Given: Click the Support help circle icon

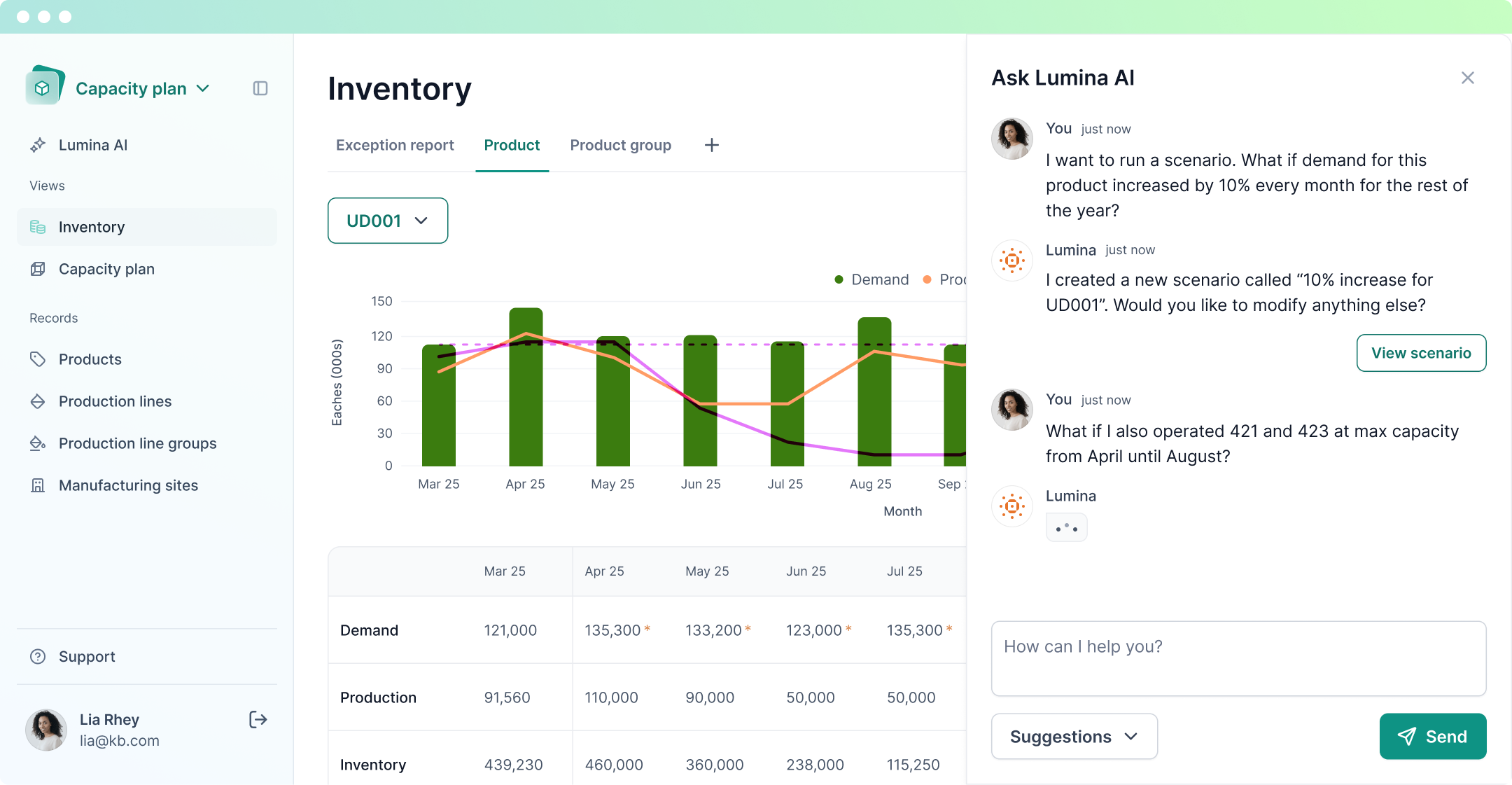Looking at the screenshot, I should point(38,656).
